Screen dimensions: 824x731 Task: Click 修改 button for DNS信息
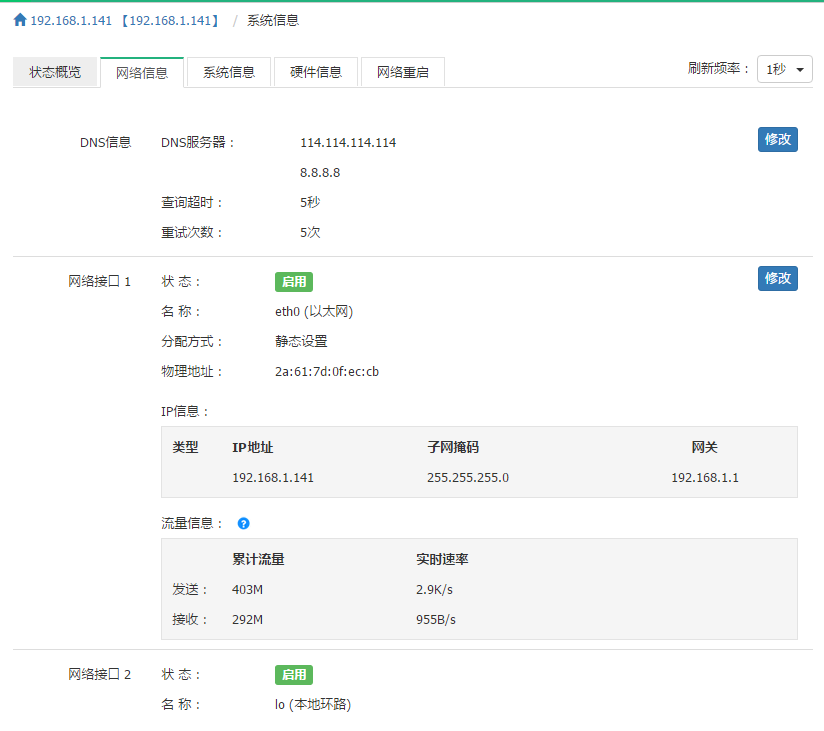(777, 139)
